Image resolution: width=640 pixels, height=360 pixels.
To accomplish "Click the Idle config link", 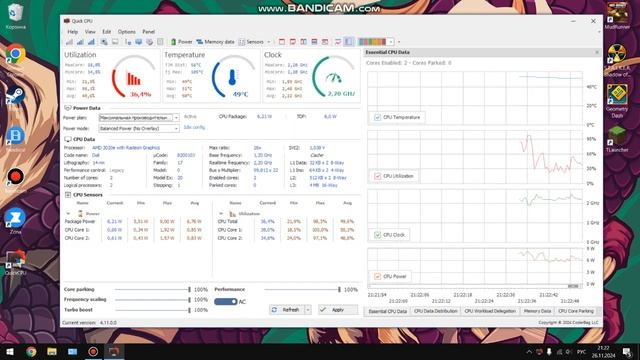I will 194,127.
